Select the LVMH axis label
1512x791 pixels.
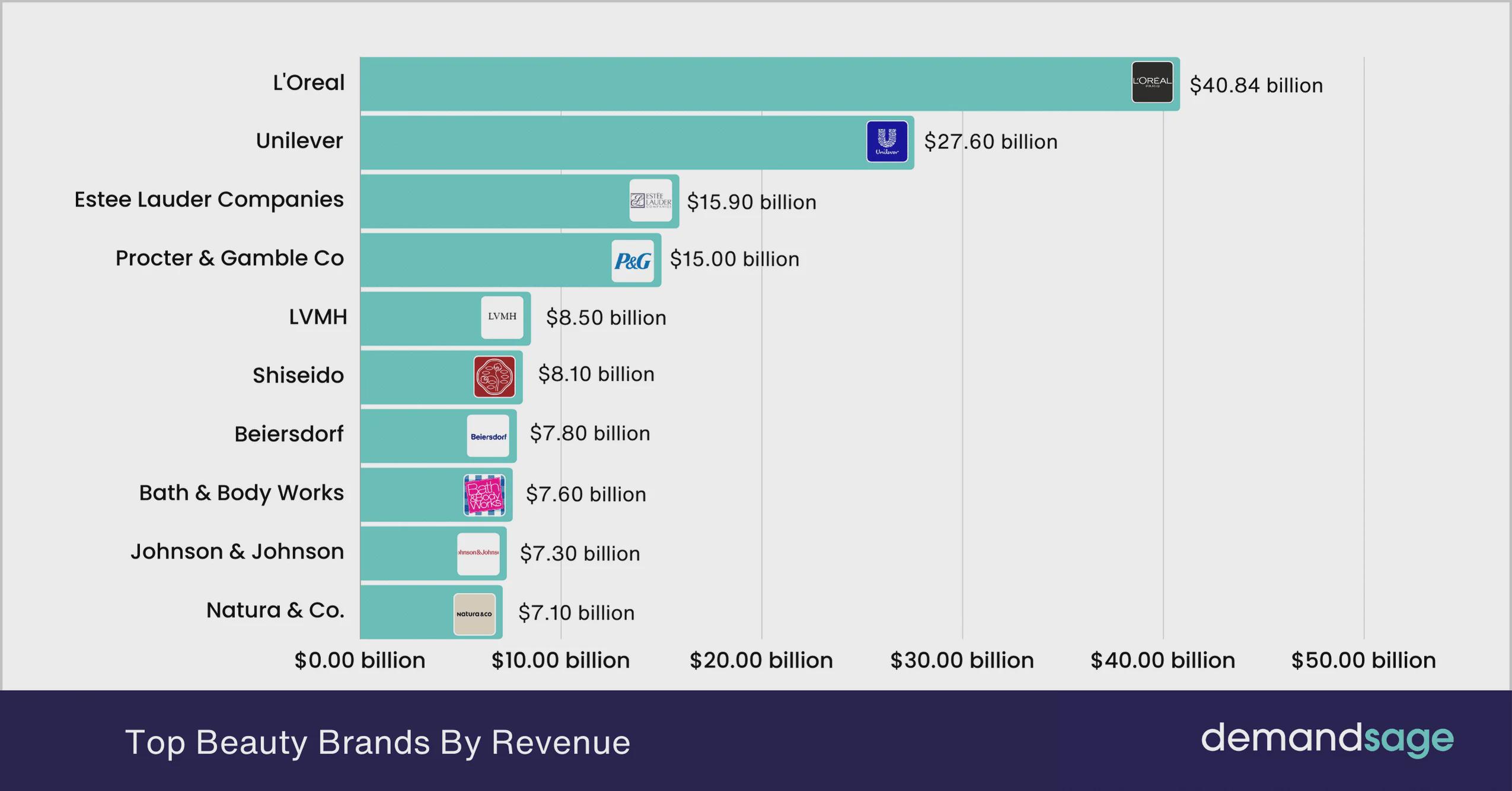tap(318, 317)
